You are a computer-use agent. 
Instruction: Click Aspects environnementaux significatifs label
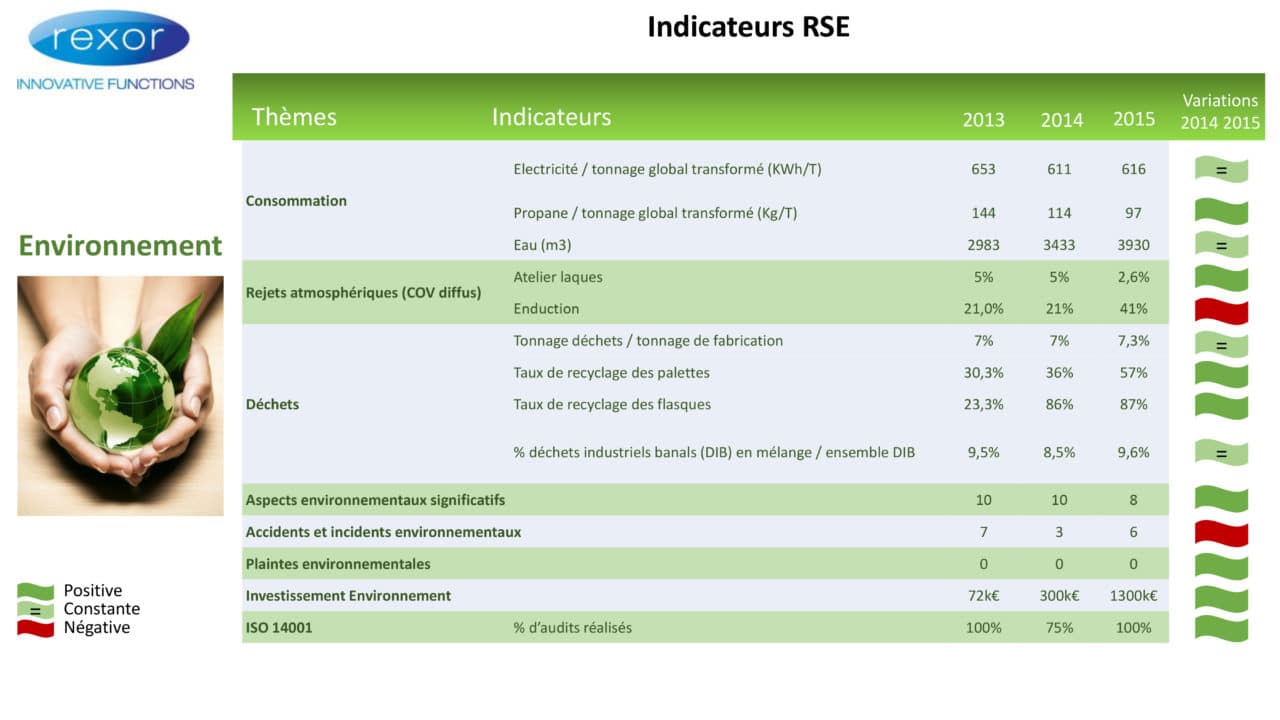[375, 500]
